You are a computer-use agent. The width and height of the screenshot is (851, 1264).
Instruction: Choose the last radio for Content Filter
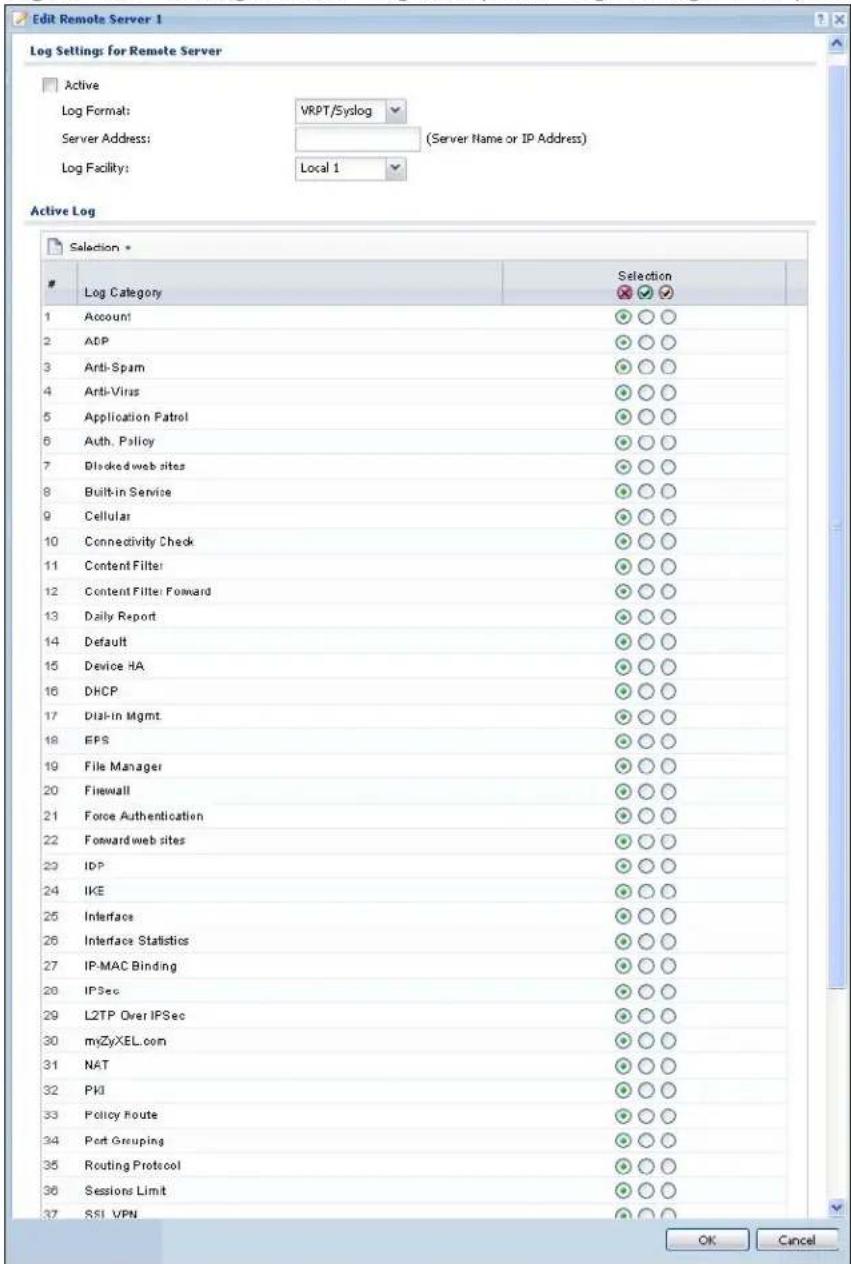tap(668, 566)
